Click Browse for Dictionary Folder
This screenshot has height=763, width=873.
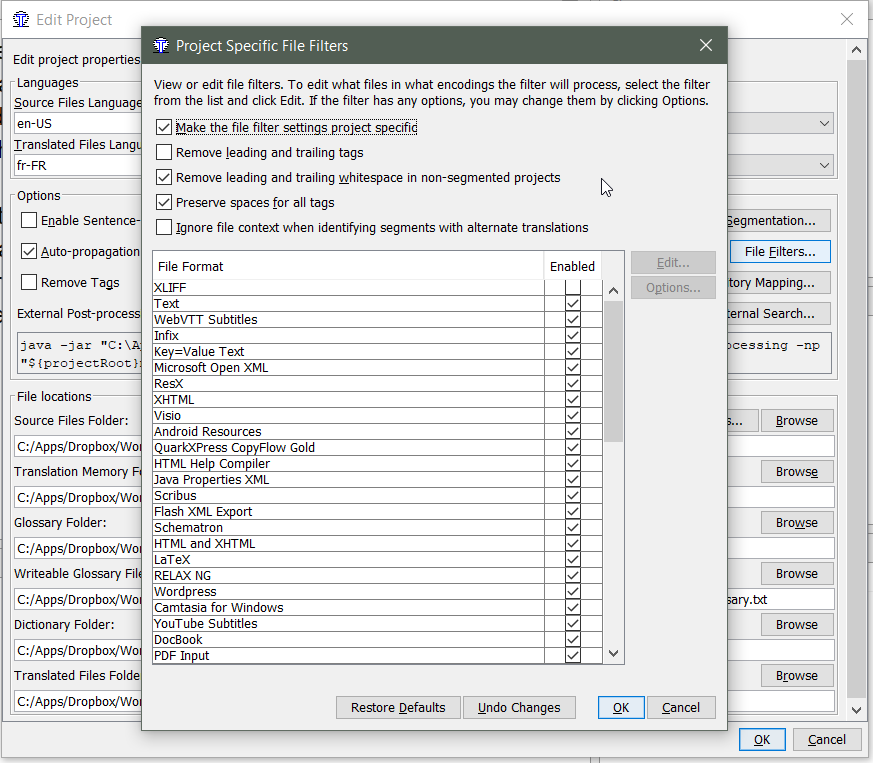797,624
